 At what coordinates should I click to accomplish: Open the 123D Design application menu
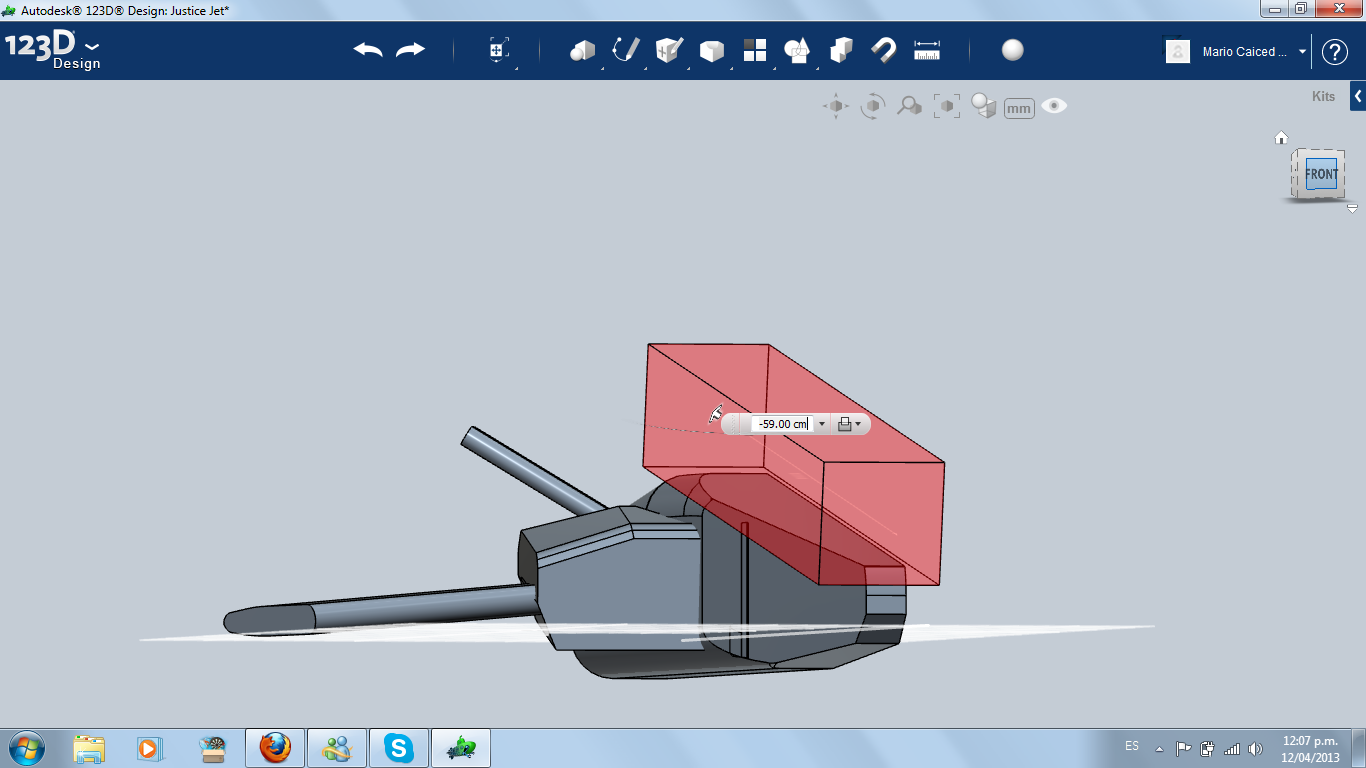click(53, 51)
